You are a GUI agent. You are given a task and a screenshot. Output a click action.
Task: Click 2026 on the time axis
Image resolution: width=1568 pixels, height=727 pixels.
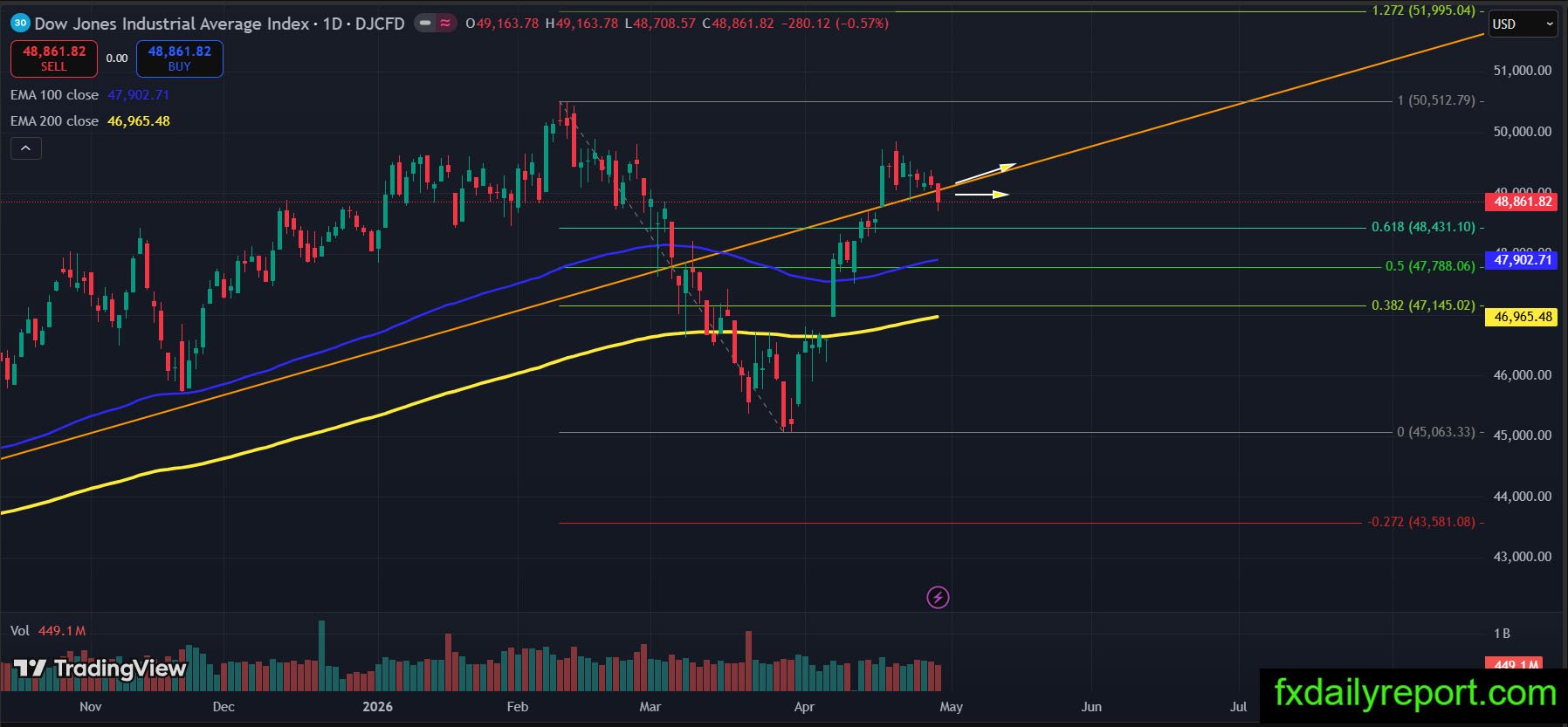(x=378, y=707)
